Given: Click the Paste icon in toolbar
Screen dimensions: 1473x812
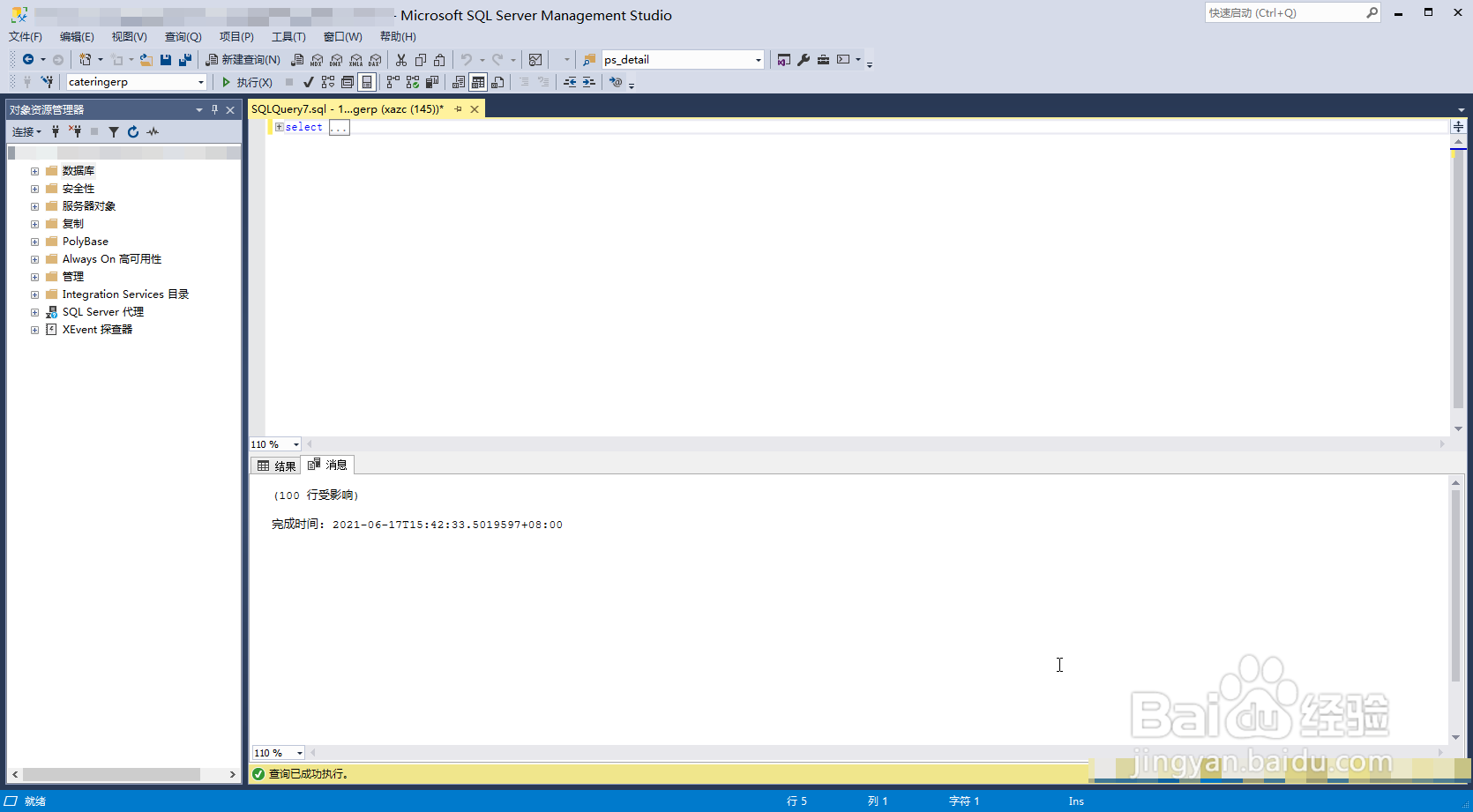Looking at the screenshot, I should [x=439, y=59].
